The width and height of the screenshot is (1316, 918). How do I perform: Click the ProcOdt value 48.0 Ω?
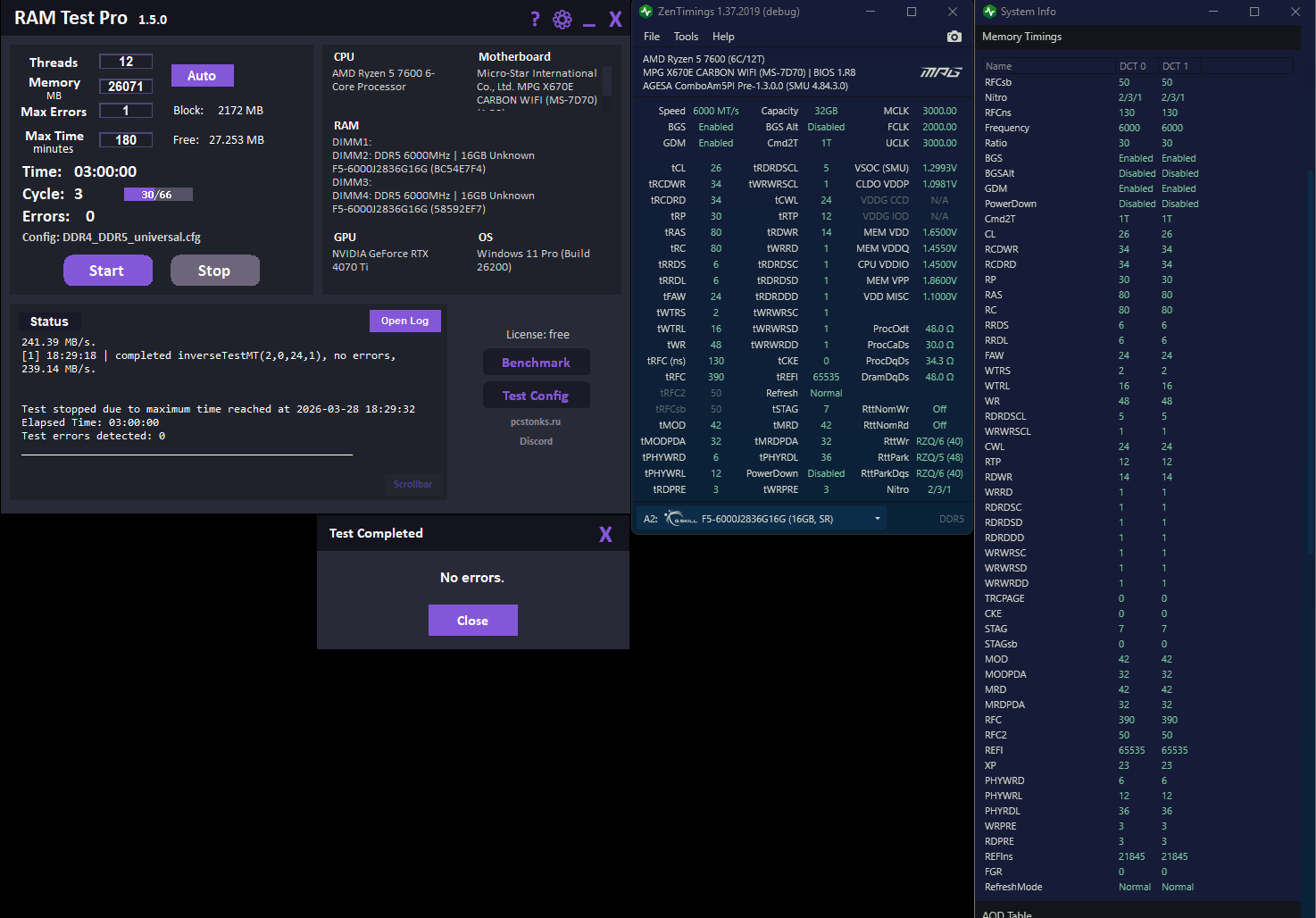pos(939,329)
